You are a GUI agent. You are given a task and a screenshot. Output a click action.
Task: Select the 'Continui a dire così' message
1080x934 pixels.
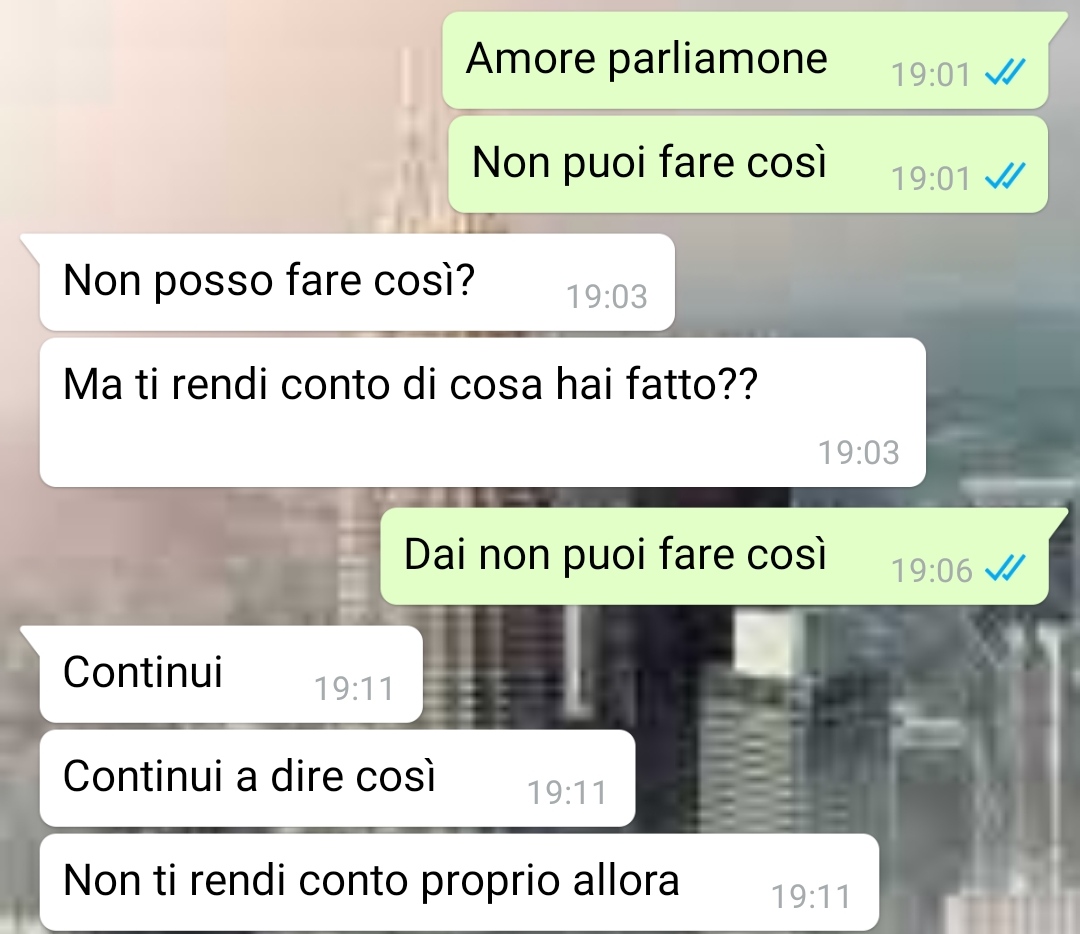point(337,778)
